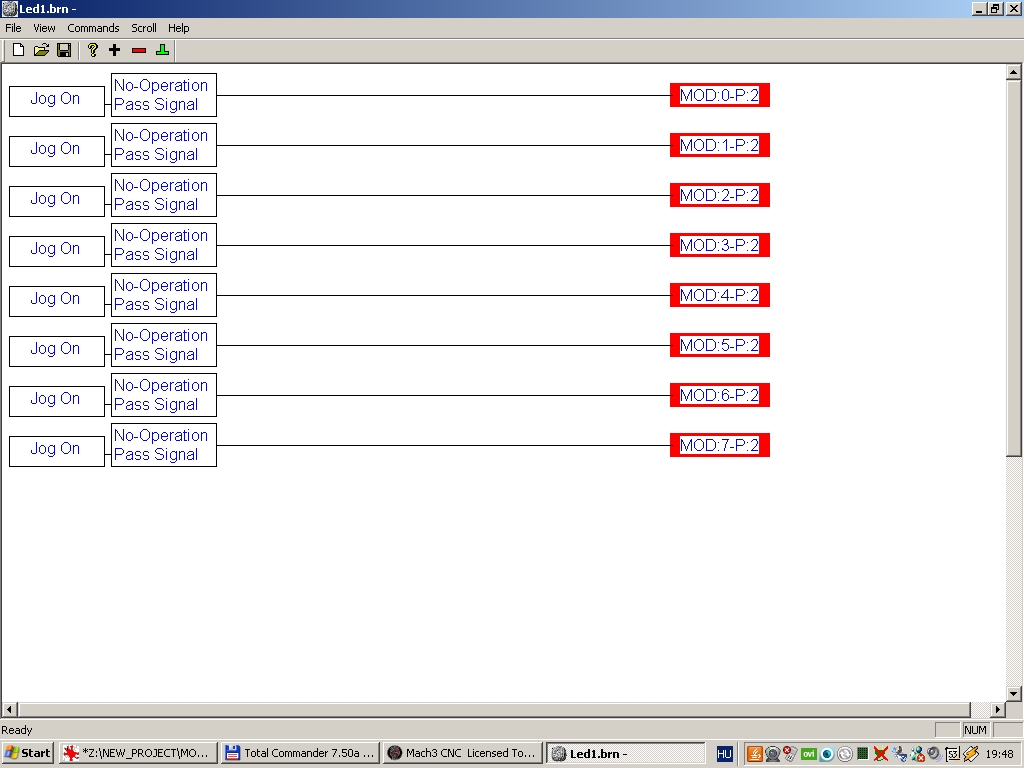Click the calendar tray icon showing 53

tap(953, 754)
